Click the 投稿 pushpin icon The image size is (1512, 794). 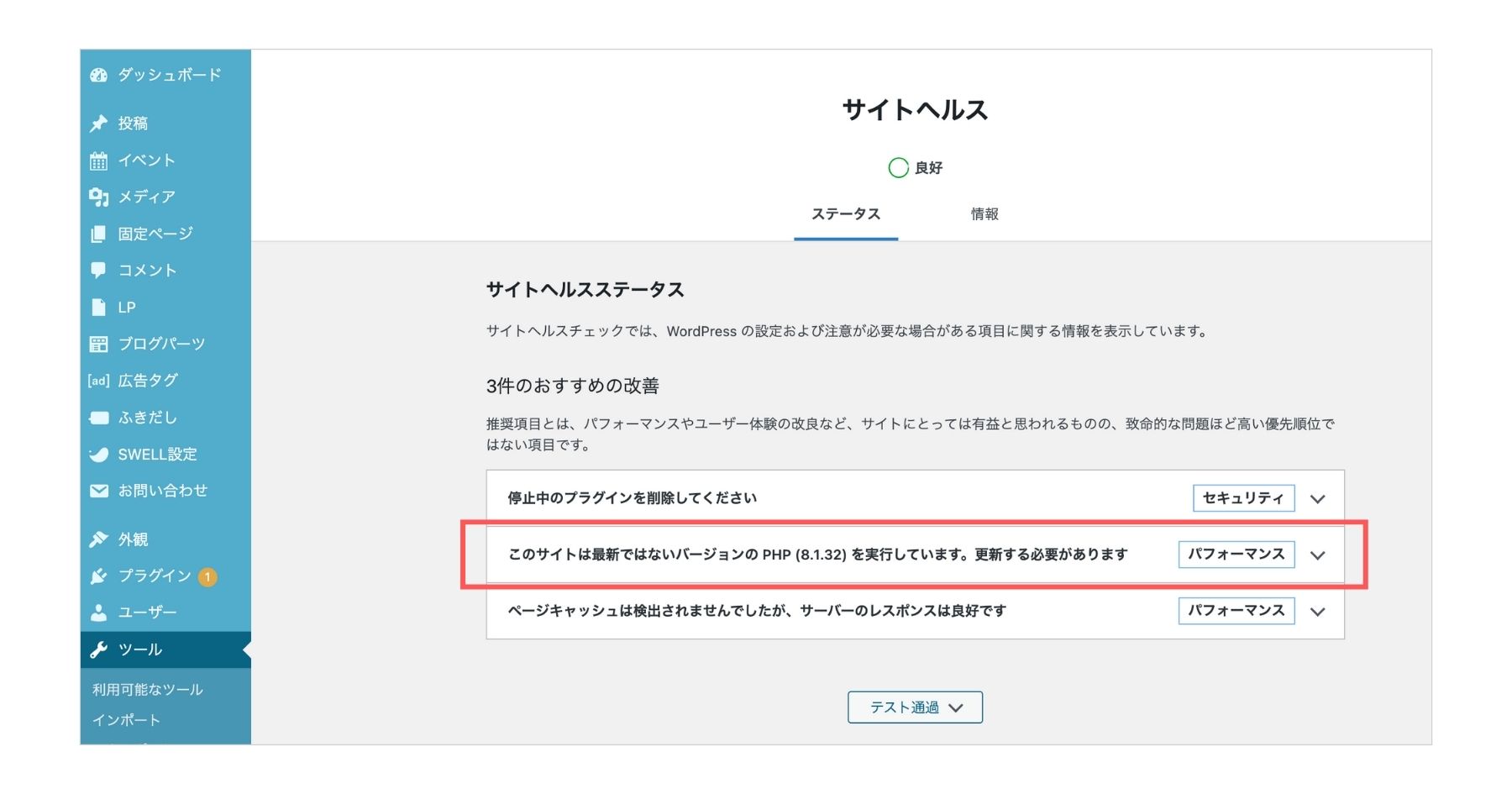[x=99, y=123]
